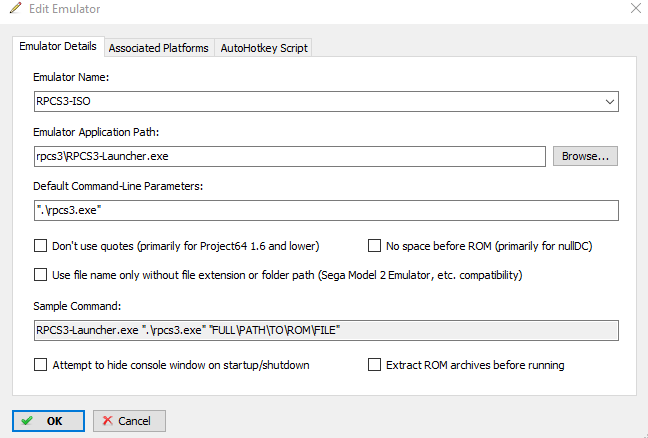The height and width of the screenshot is (438, 648).
Task: Click the Emulator Application Path: label
Action: tap(96, 132)
